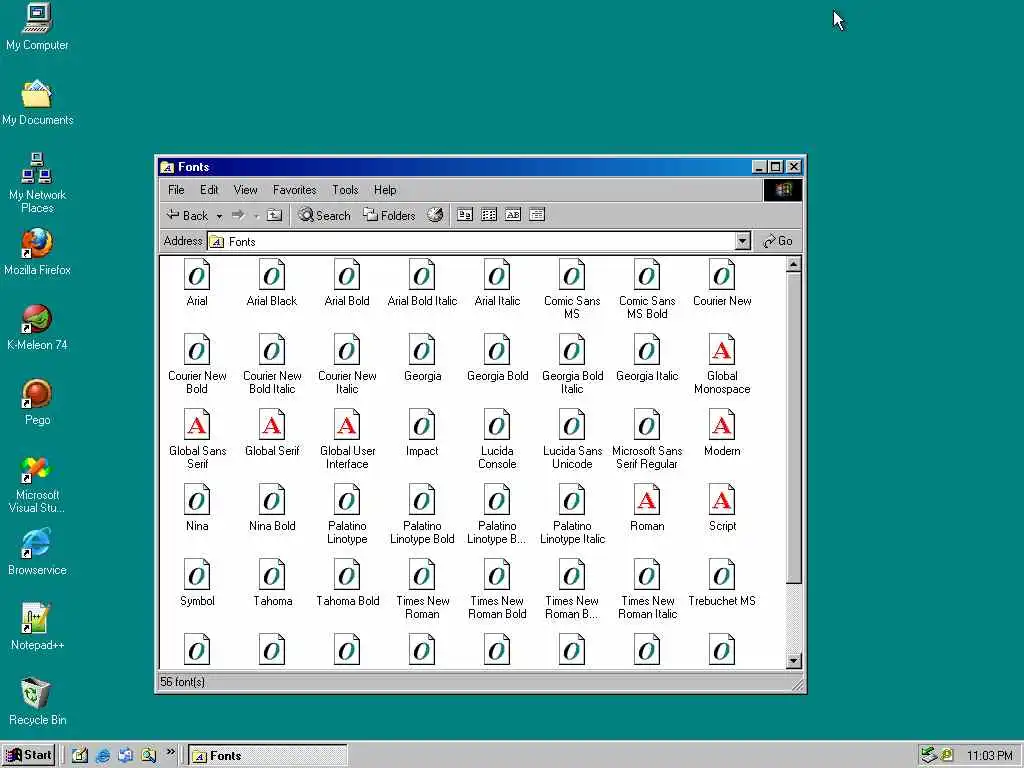The width and height of the screenshot is (1024, 768).
Task: Click the Forward arrow toolbar button
Action: pos(238,215)
